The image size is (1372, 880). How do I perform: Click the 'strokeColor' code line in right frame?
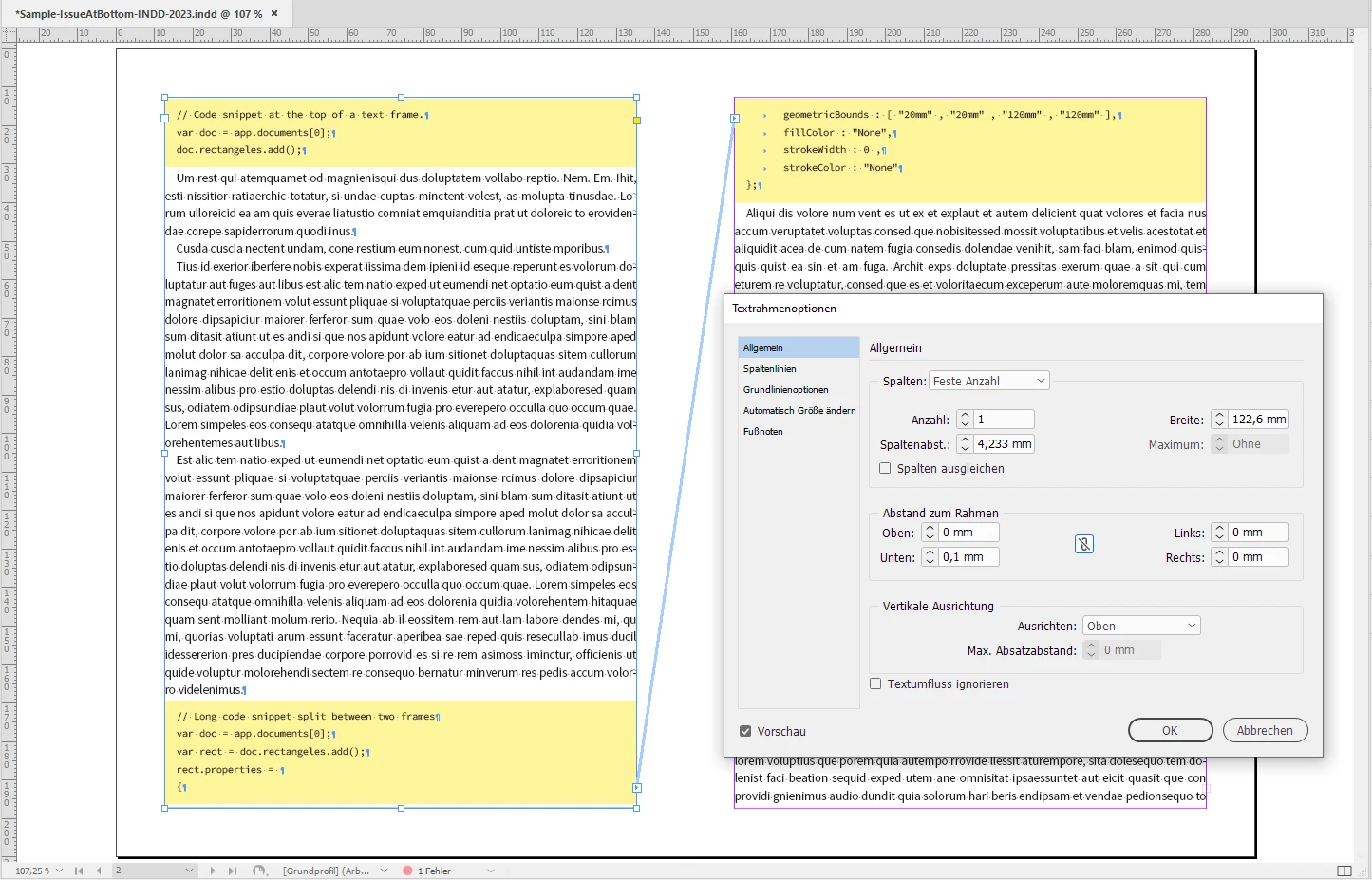(841, 168)
